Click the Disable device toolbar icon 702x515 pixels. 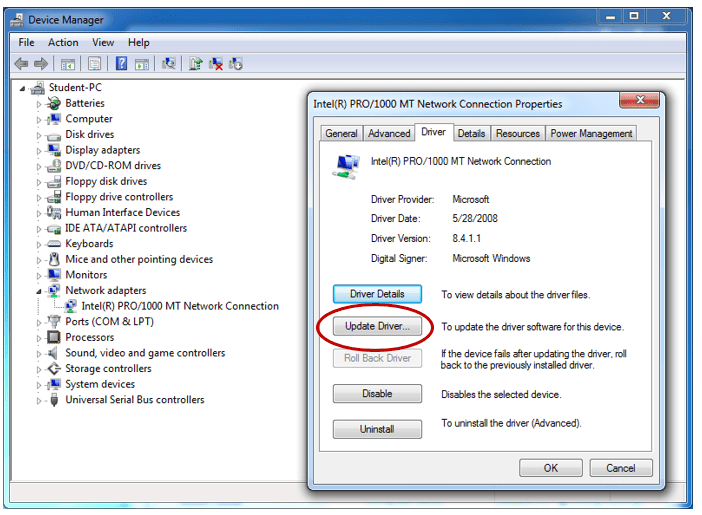(x=236, y=64)
